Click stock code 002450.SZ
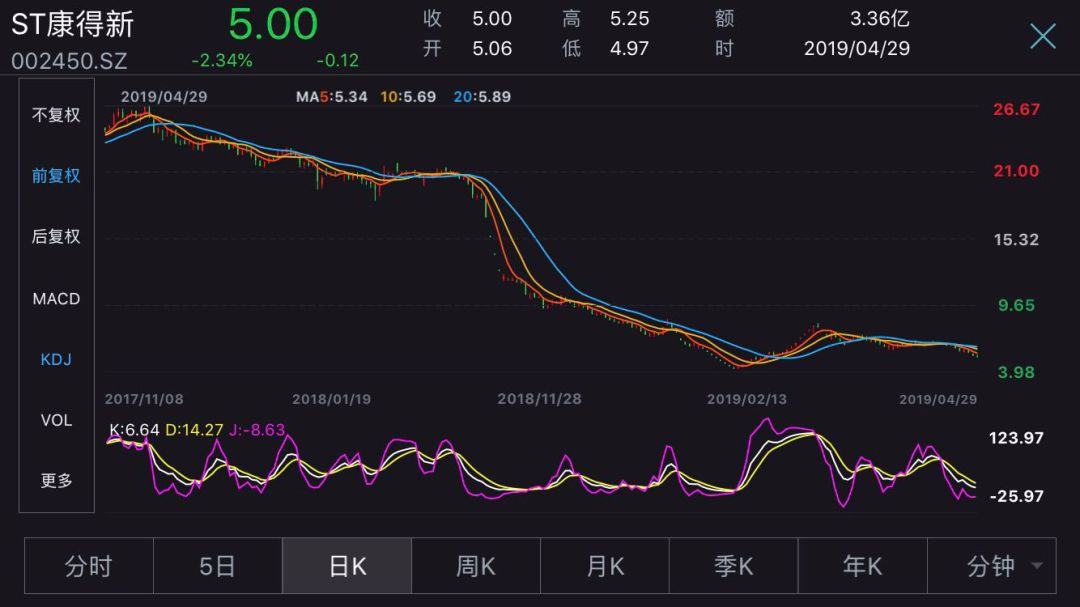1080x607 pixels. point(69,61)
